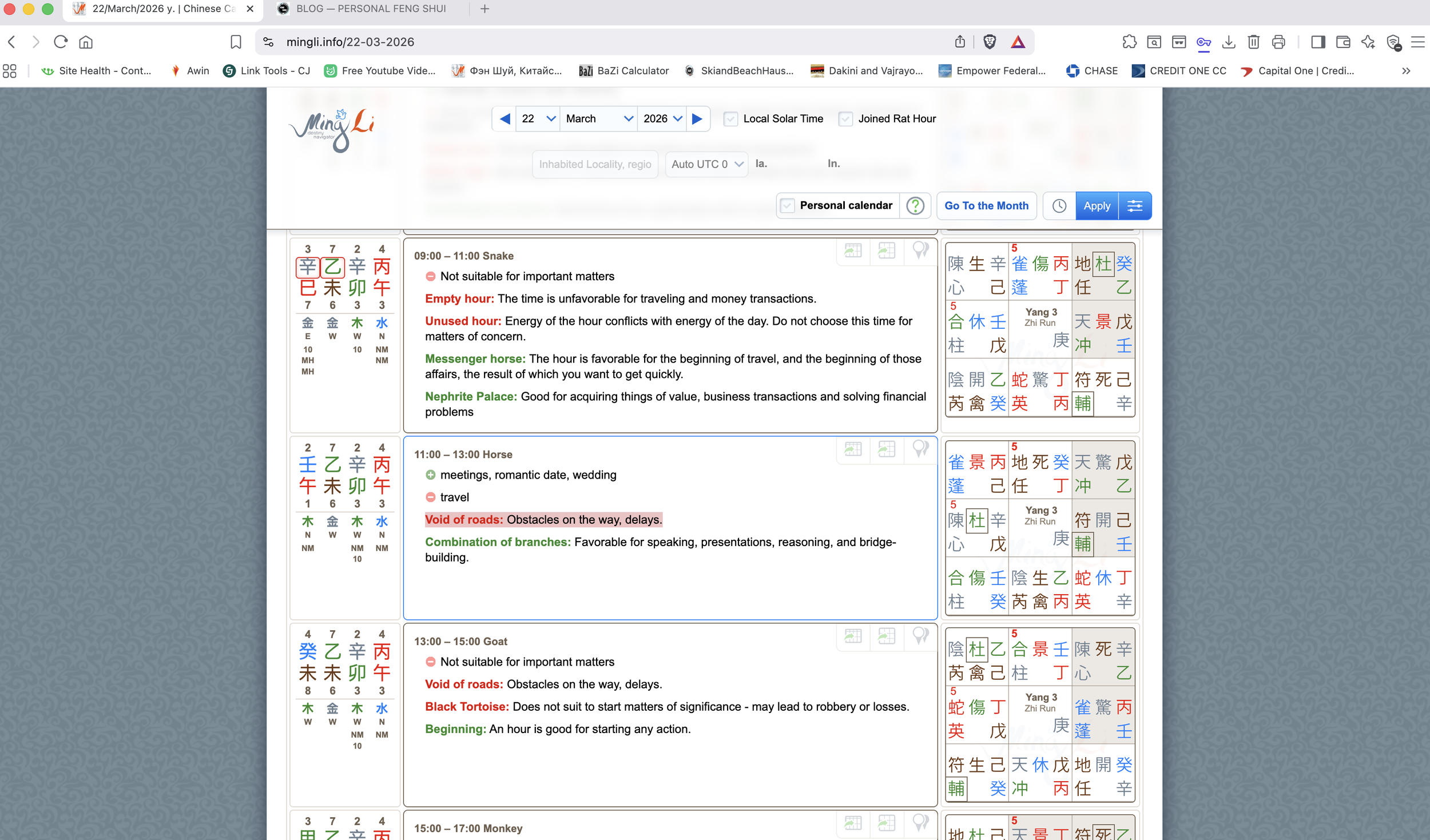Click the previous day blue arrow
This screenshot has width=1430, height=840.
pos(505,119)
